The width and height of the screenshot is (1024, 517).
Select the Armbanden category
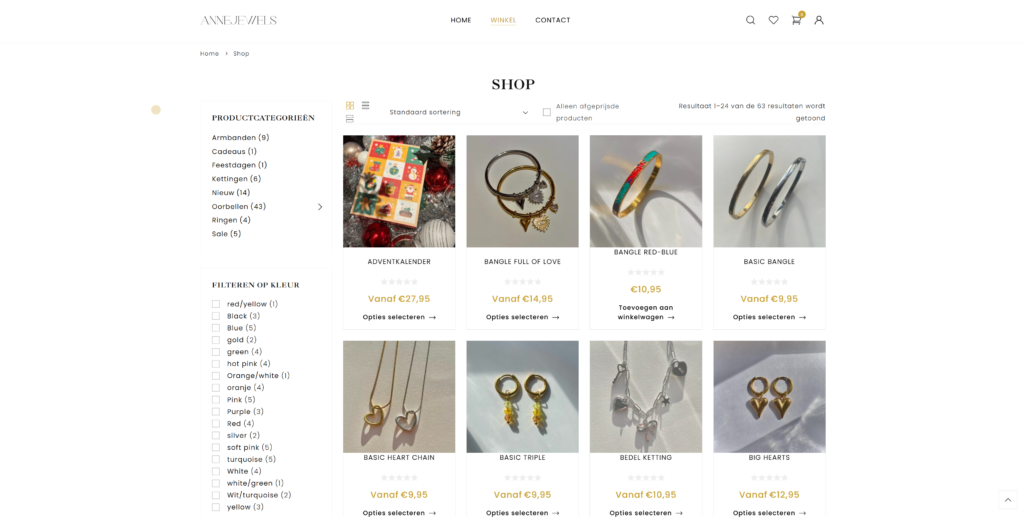[240, 138]
